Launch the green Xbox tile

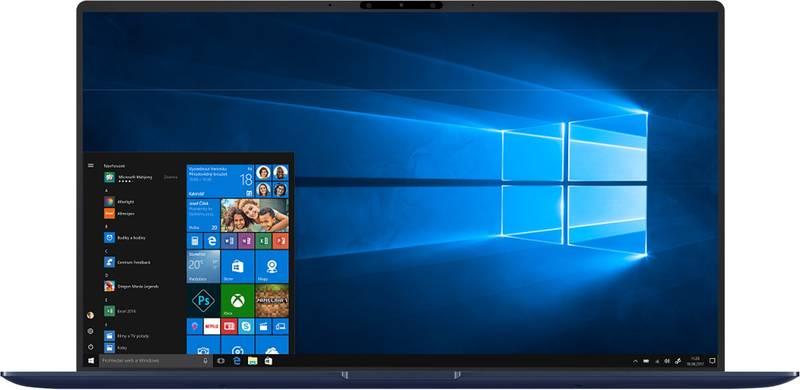tap(237, 301)
